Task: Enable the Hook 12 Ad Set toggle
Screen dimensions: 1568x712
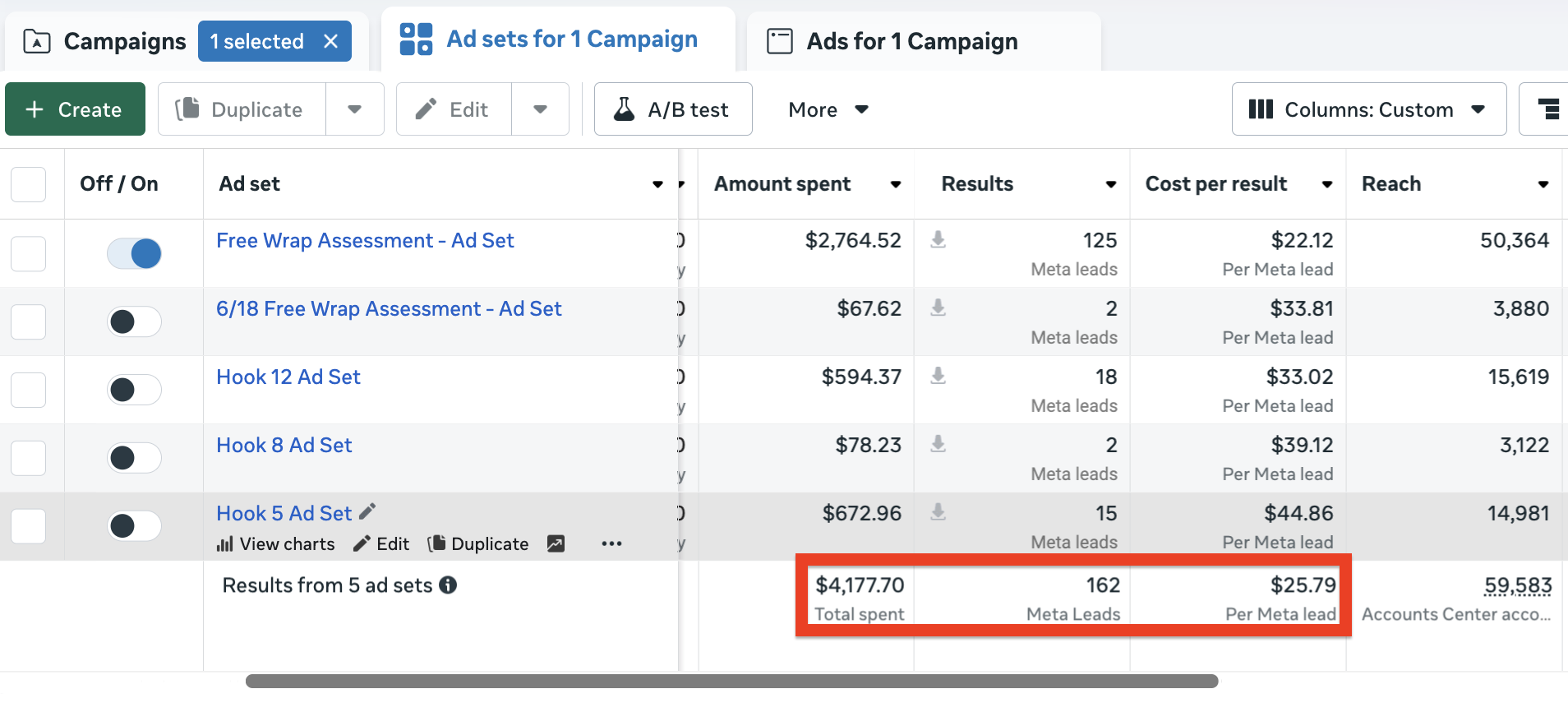Action: click(x=135, y=390)
